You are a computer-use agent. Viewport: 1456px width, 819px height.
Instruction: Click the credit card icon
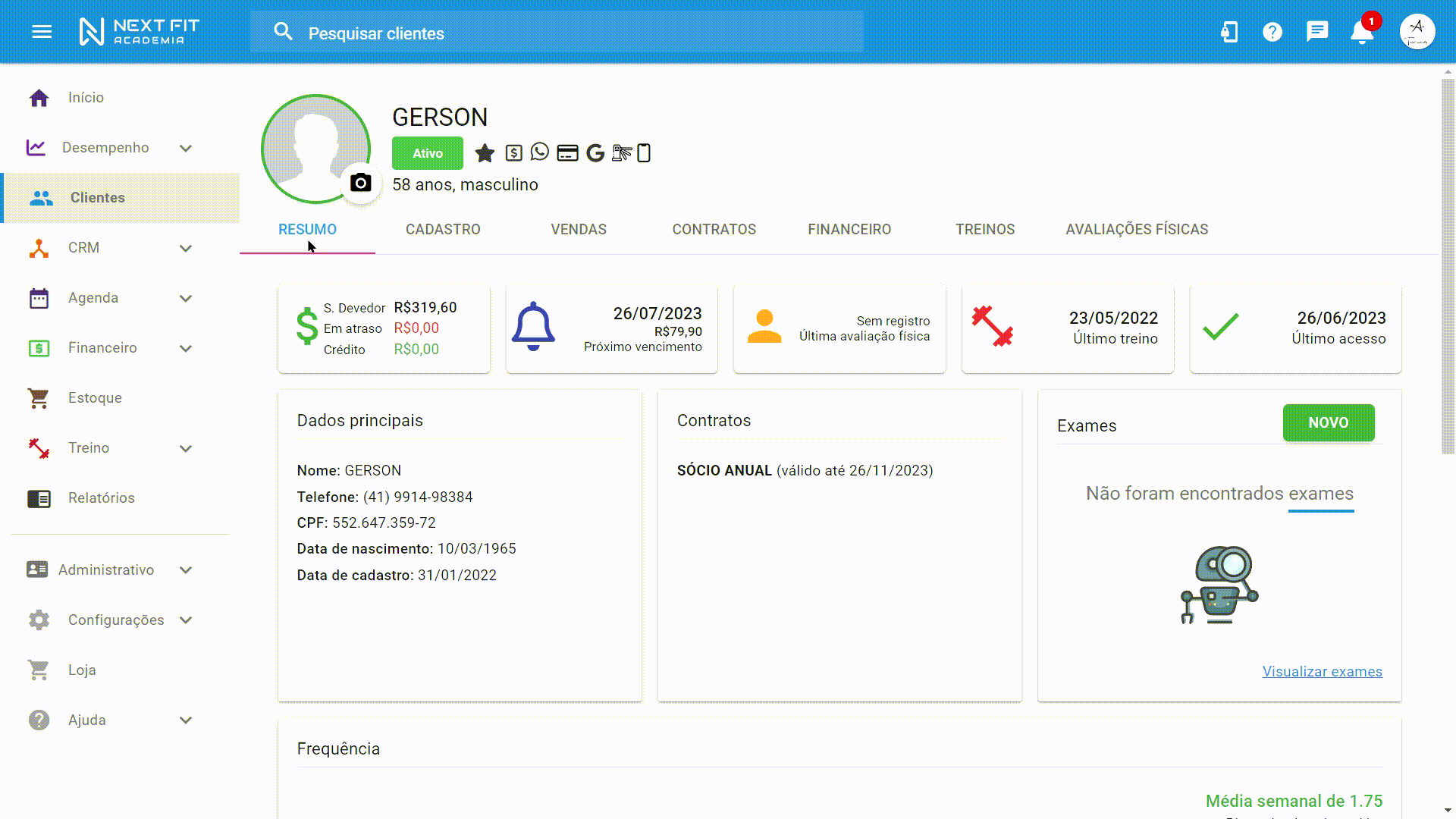click(x=567, y=153)
